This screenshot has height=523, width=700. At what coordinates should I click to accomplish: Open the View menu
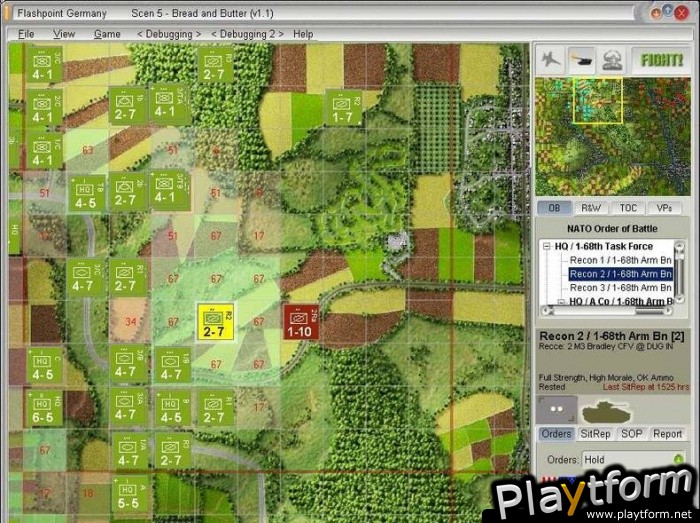(64, 34)
